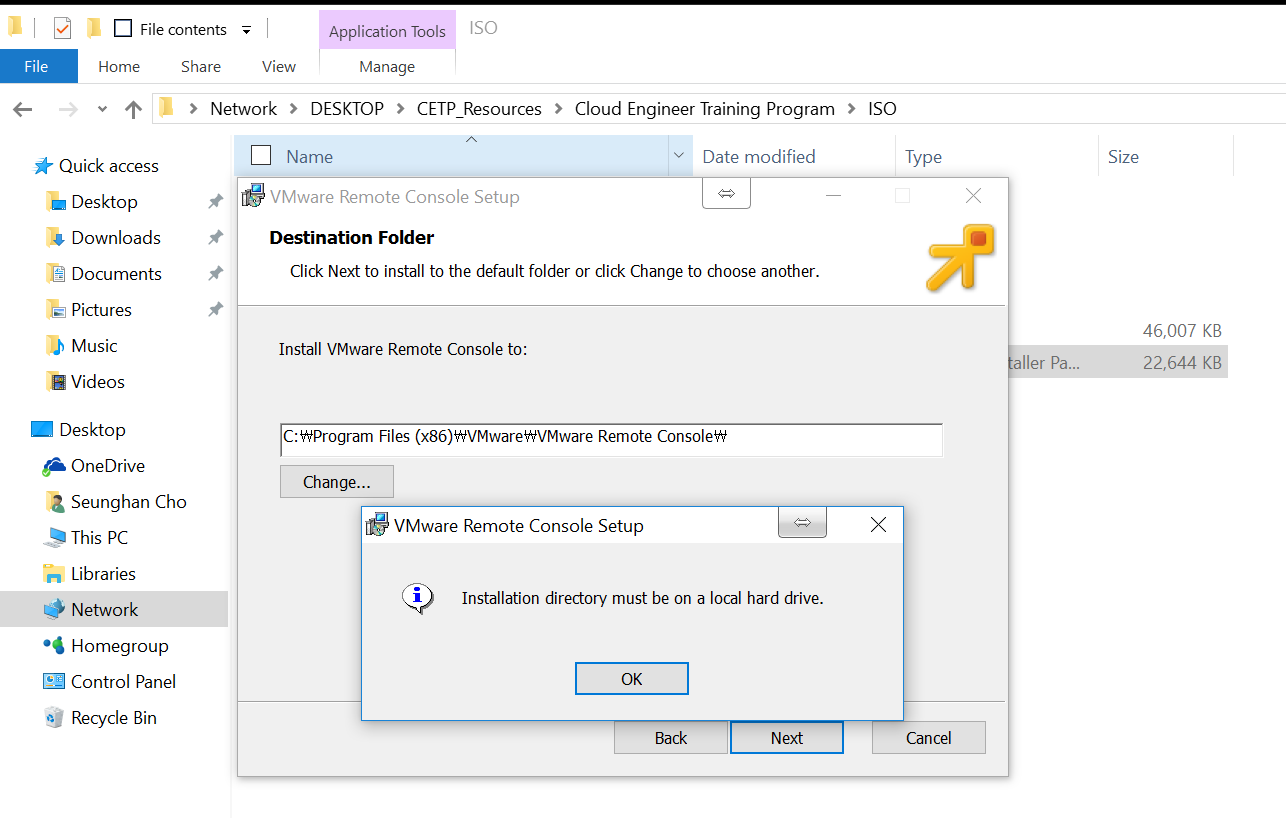Viewport: 1286px width, 818px height.
Task: Click the Quick access star icon
Action: [43, 166]
